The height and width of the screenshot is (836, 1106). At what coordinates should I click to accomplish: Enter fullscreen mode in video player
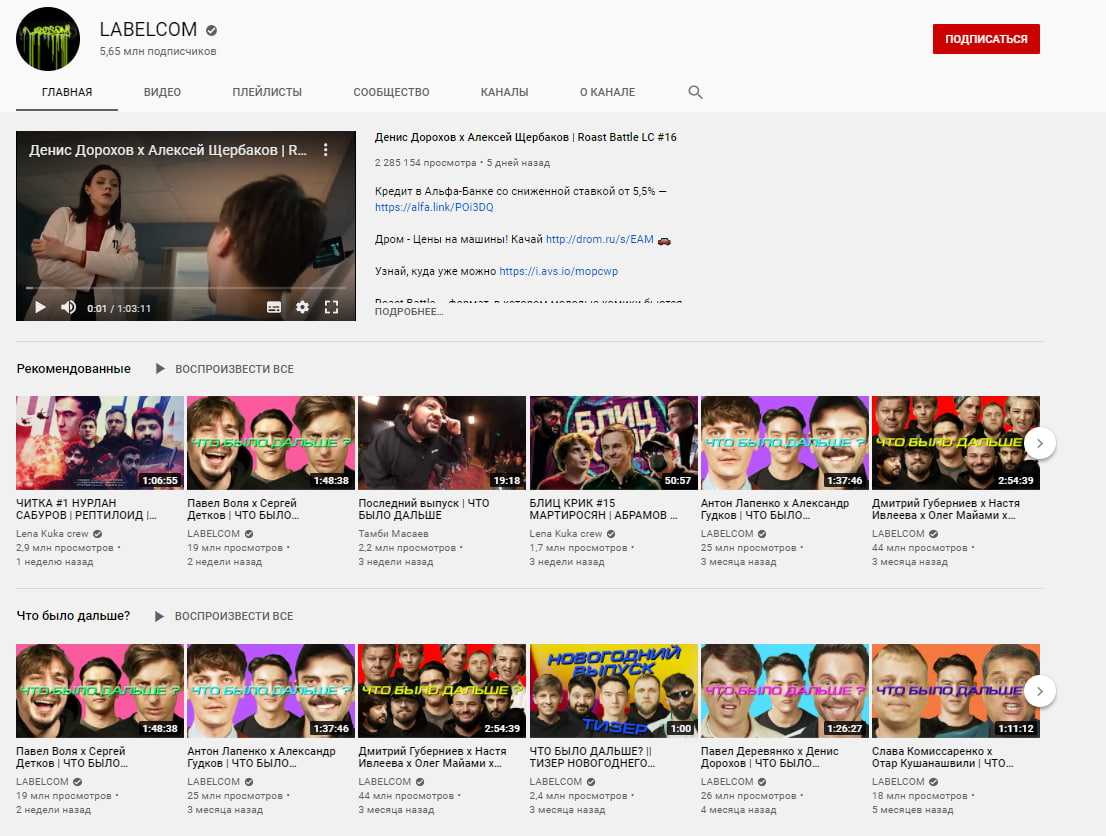pos(332,308)
